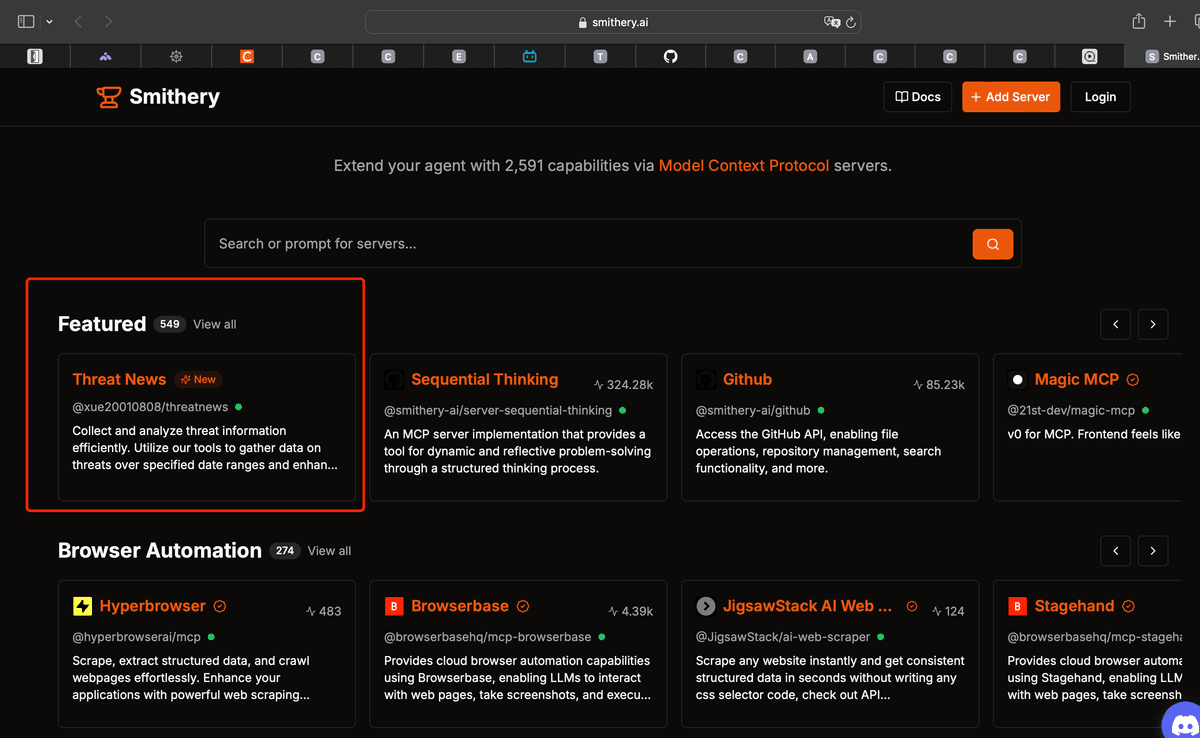The height and width of the screenshot is (738, 1200).
Task: Click the Stagehand red B icon
Action: pyautogui.click(x=1018, y=606)
